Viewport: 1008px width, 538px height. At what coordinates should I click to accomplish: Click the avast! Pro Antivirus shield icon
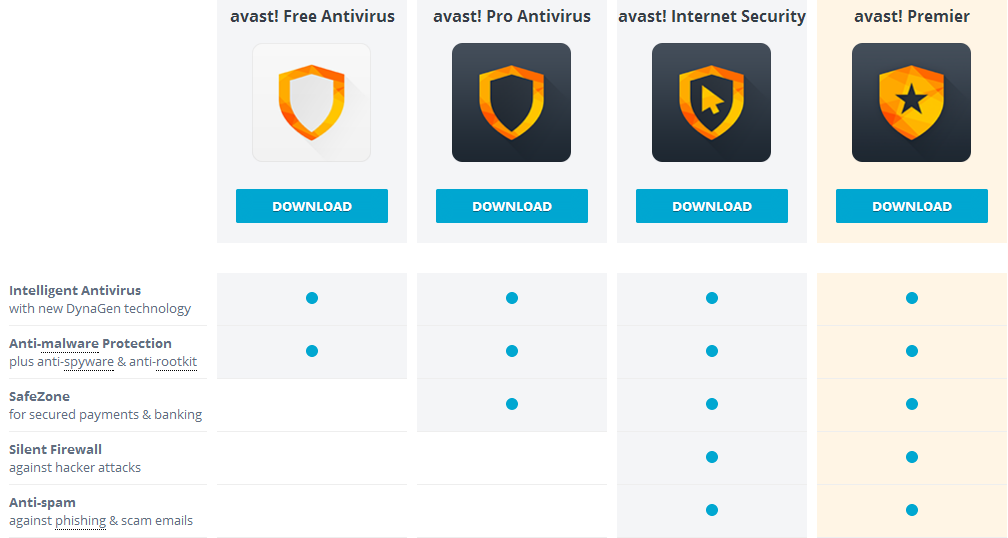(511, 102)
